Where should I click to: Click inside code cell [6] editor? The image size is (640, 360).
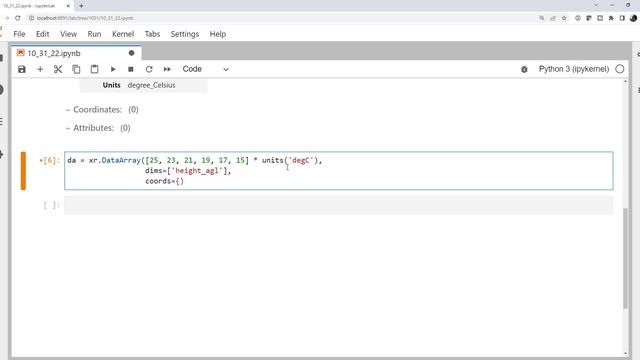(338, 171)
